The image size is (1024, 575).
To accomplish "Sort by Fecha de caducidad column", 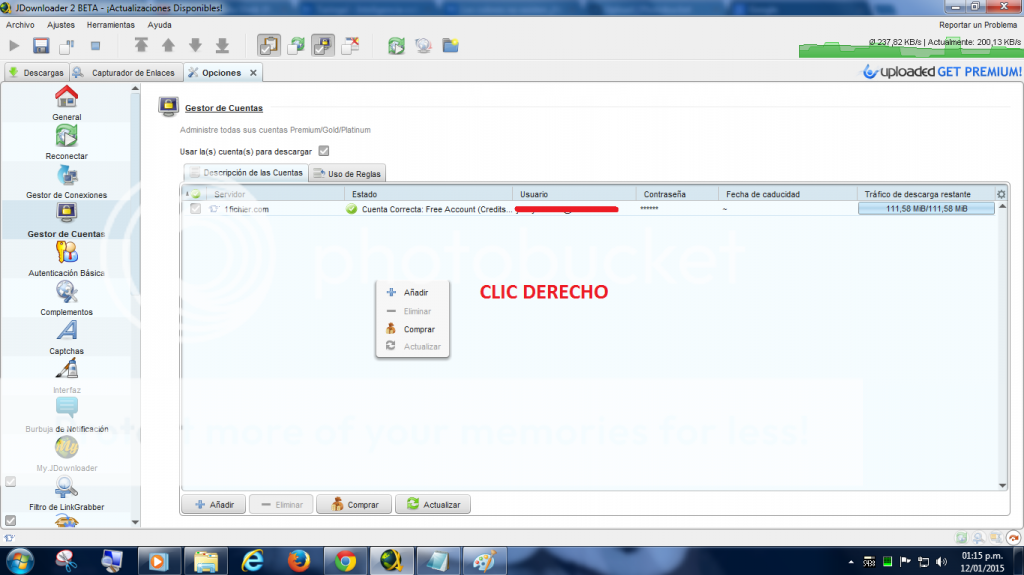I will (788, 194).
